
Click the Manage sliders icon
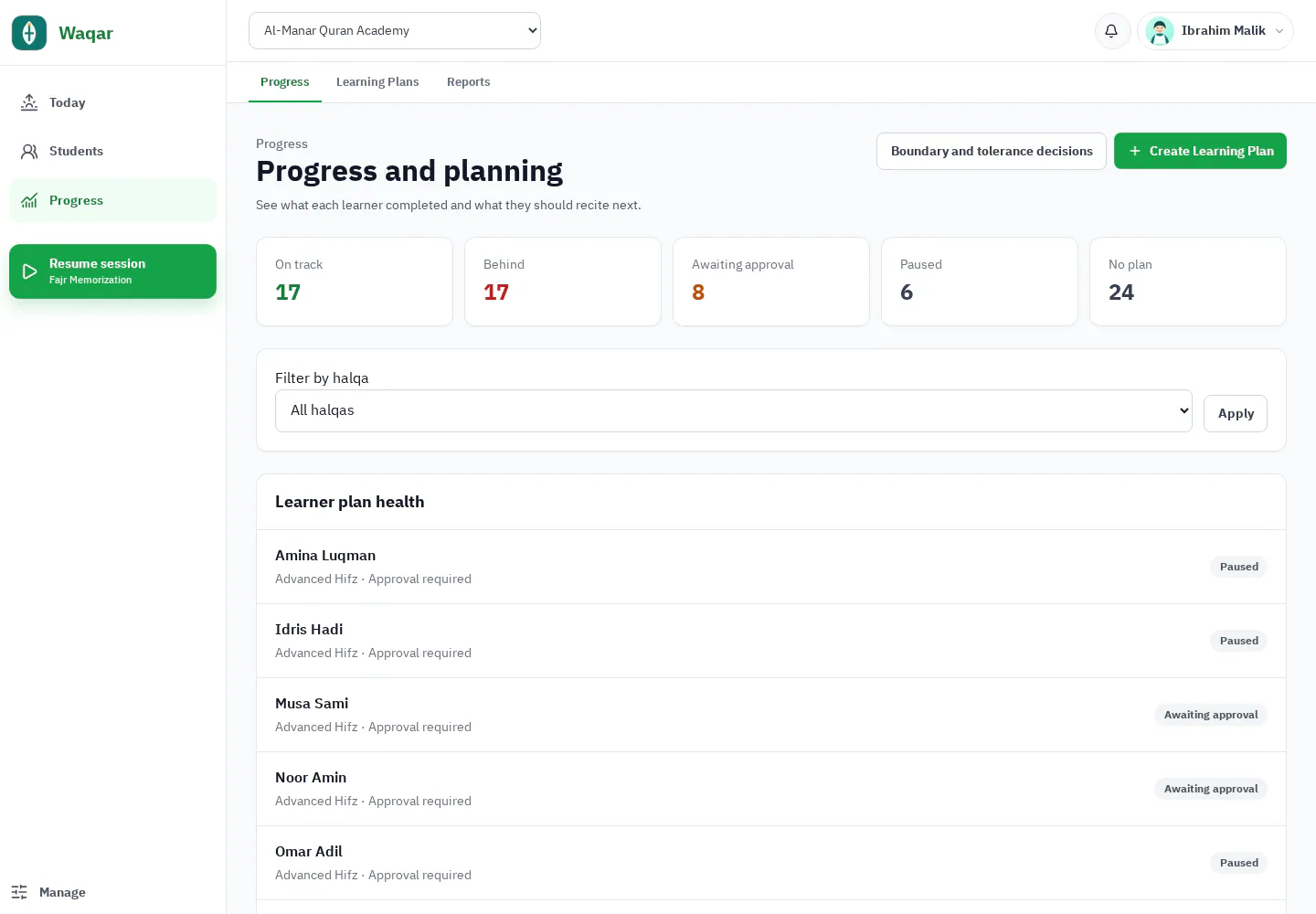pos(19,892)
